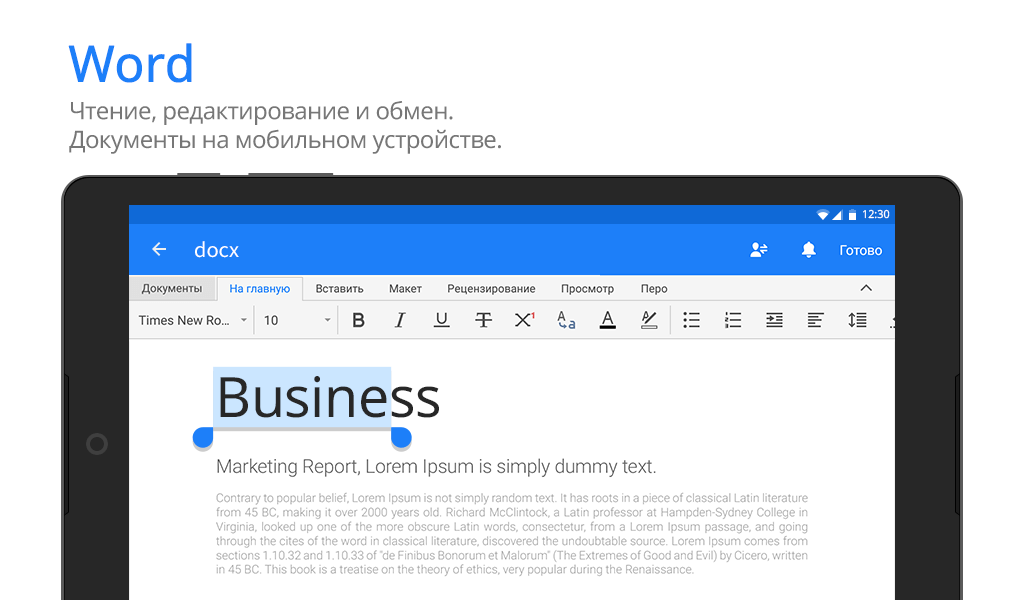This screenshot has height=600, width=1024.
Task: Tap the right selection handle
Action: [401, 438]
